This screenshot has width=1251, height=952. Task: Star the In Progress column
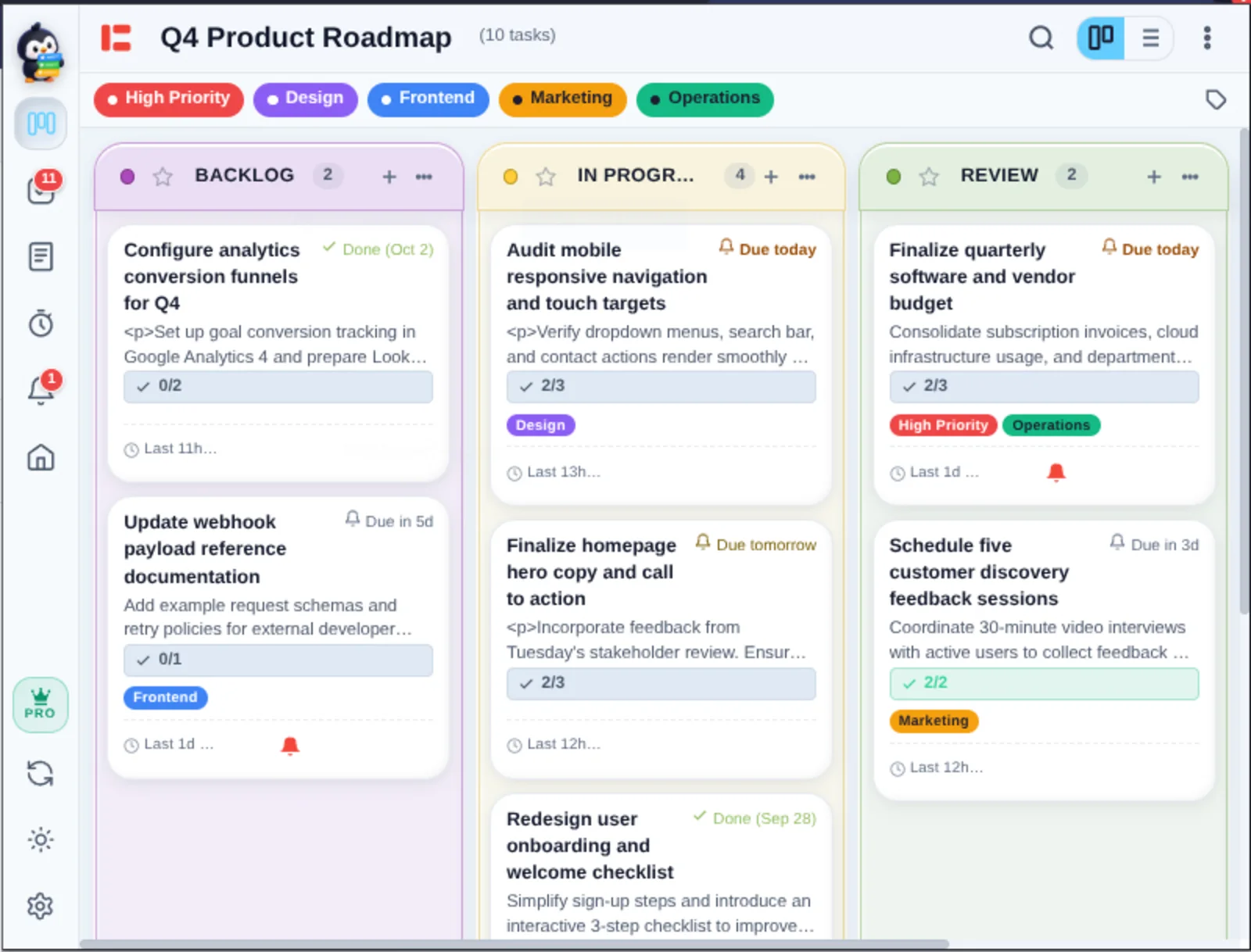(x=546, y=177)
